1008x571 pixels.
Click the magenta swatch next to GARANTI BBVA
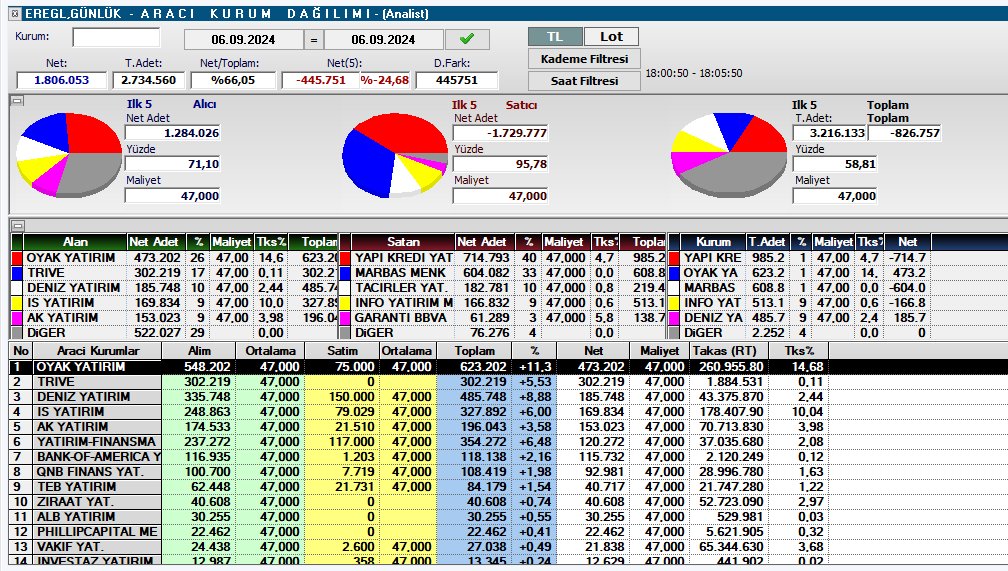click(x=345, y=318)
